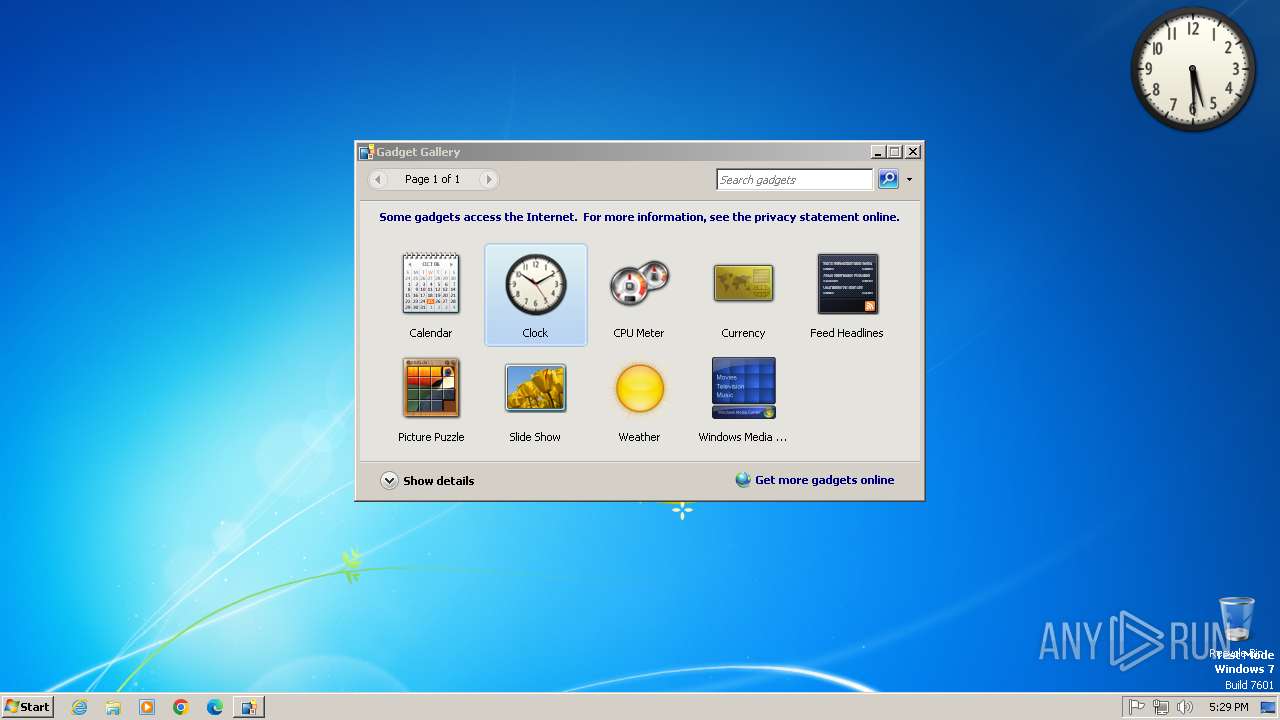Go to the previous gallery page
This screenshot has width=1280, height=720.
click(x=378, y=179)
